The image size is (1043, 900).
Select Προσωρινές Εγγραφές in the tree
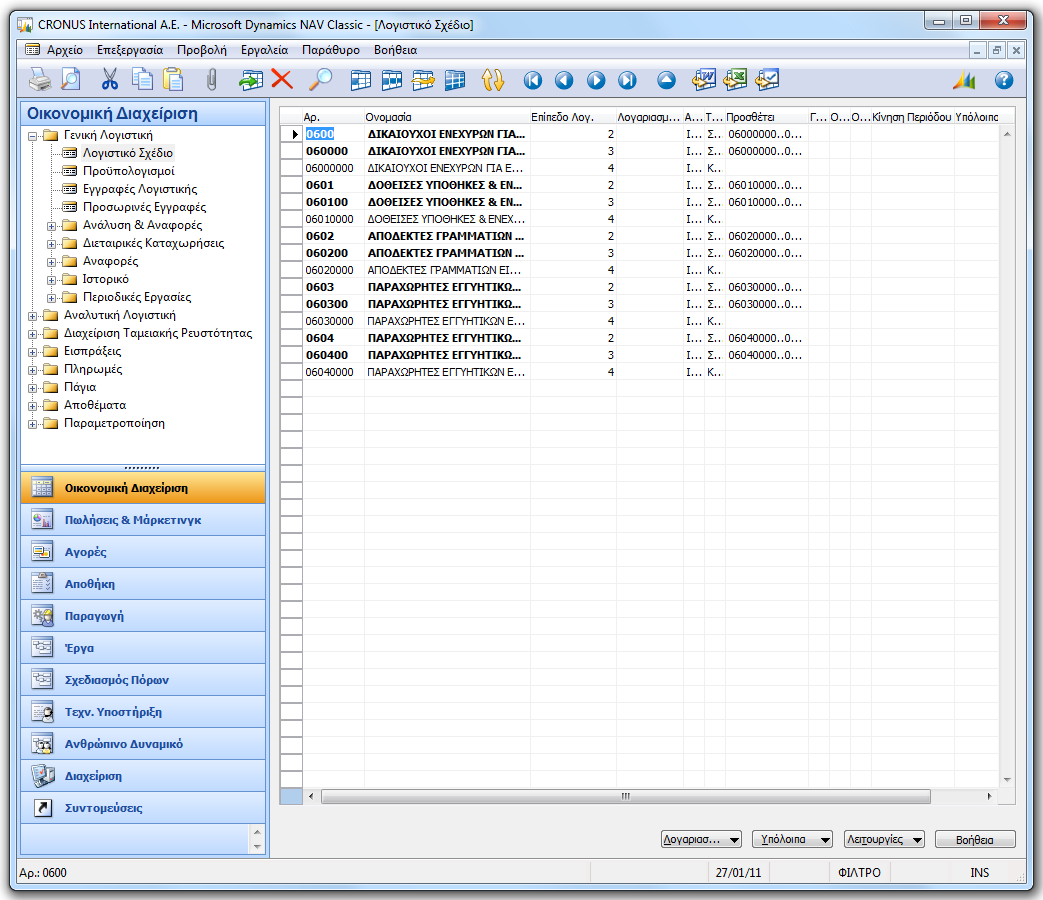[x=144, y=207]
